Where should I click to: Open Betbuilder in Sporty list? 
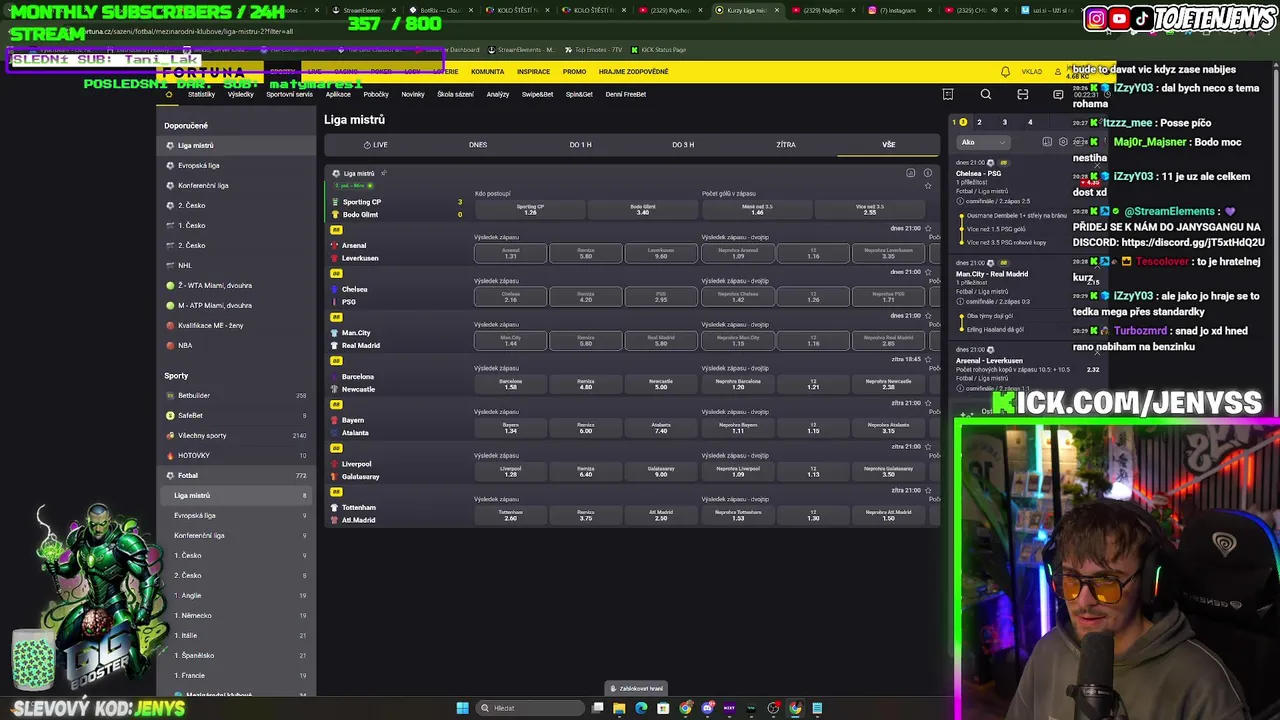pos(238,395)
